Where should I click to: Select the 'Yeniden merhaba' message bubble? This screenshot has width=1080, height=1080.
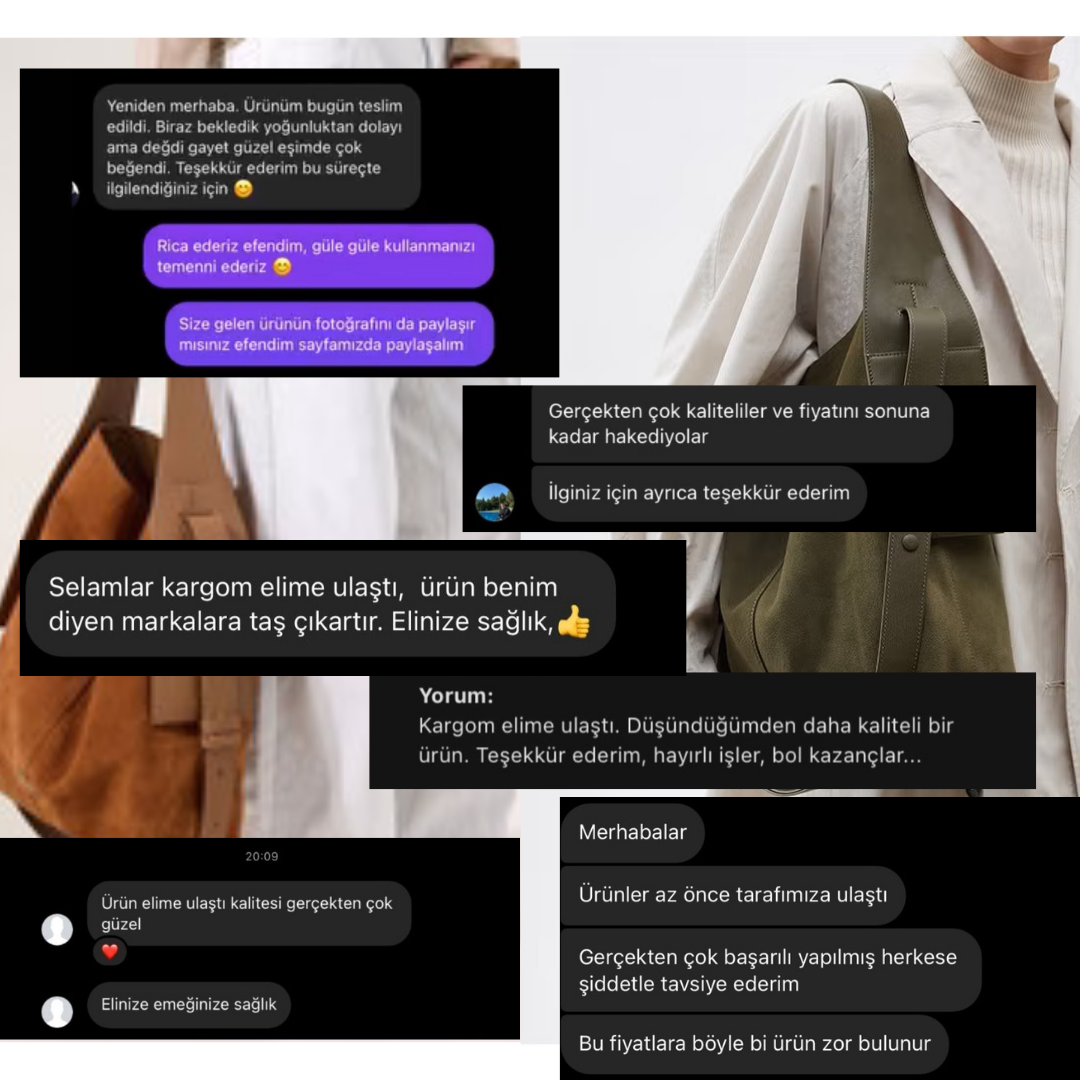coord(256,147)
